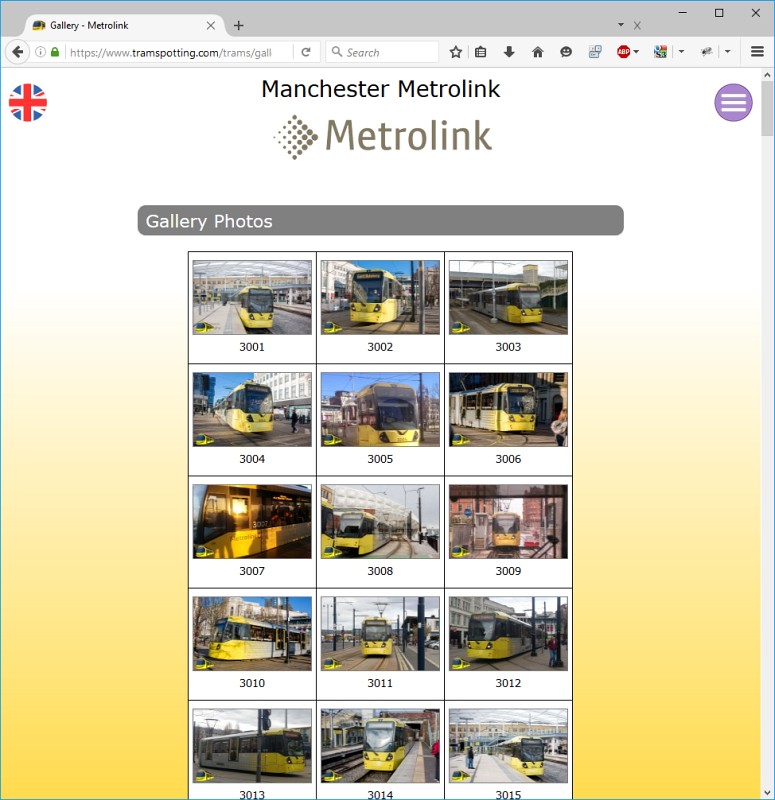Image resolution: width=775 pixels, height=800 pixels.
Task: Open the bookmarks list icon
Action: [481, 52]
